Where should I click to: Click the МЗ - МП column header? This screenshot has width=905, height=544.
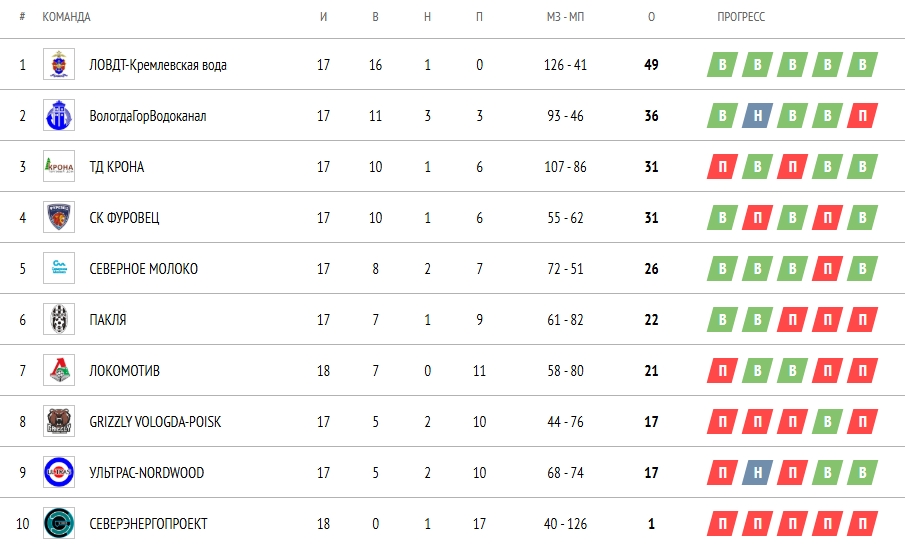565,17
